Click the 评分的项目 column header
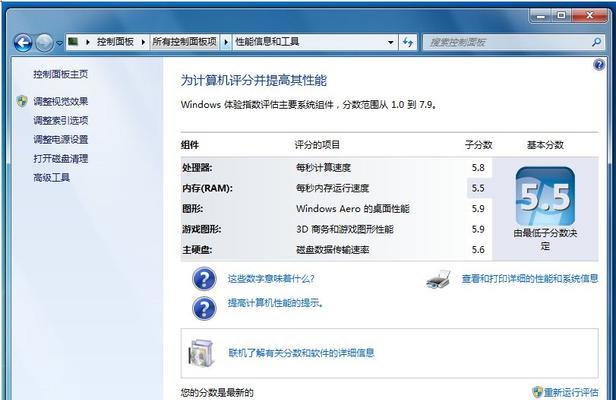616x400 pixels. pyautogui.click(x=317, y=145)
